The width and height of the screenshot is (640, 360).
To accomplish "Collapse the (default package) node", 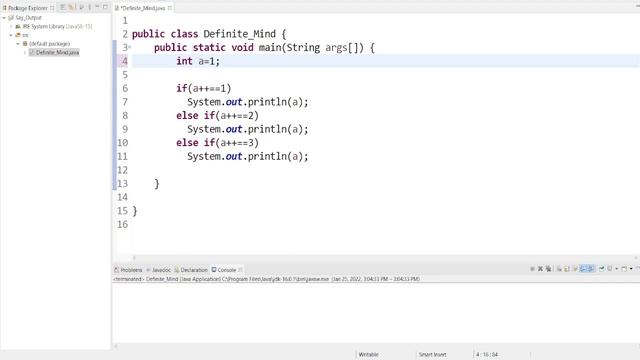I will 18,44.
